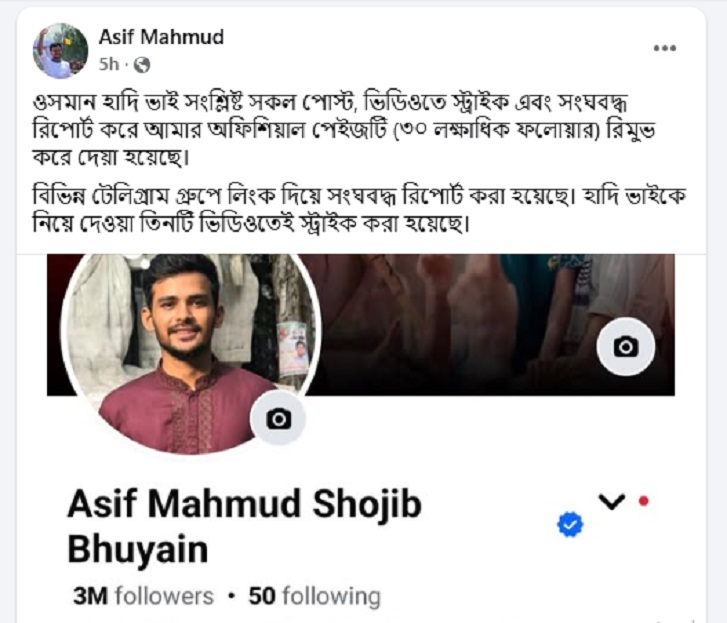The width and height of the screenshot is (727, 623).
Task: Click the poster visible behind the man in the photo
Action: pyautogui.click(x=294, y=348)
